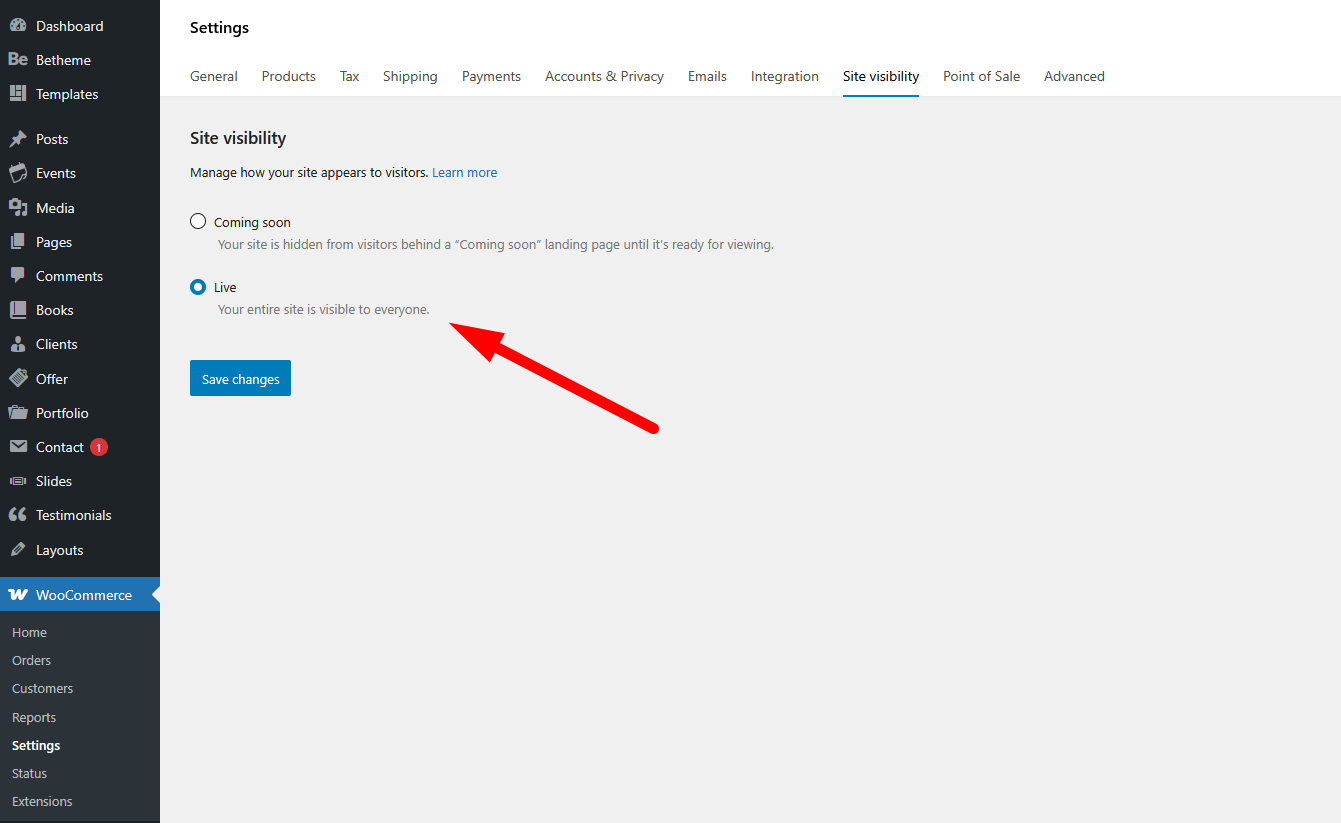
Task: Follow the Learn more link
Action: click(x=464, y=173)
